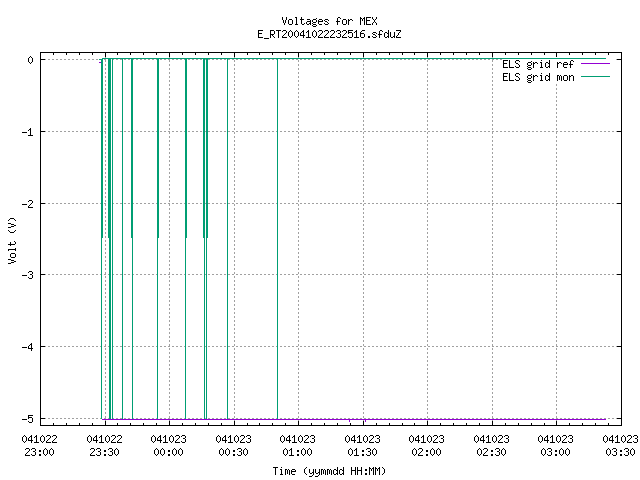Click the x-axis label 041023 01:30
640x480 pixels.
[362, 446]
